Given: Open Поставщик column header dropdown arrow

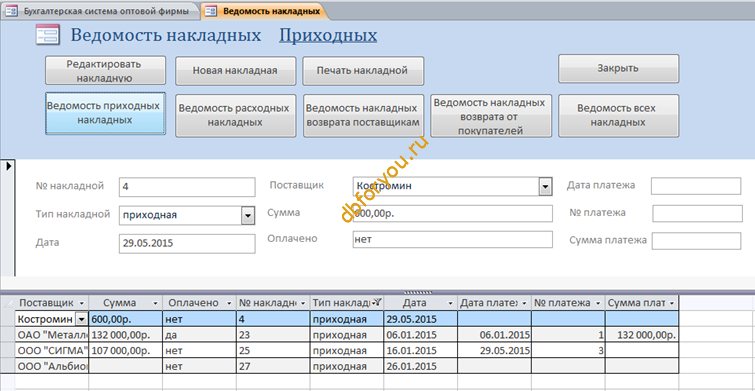Looking at the screenshot, I should (x=81, y=303).
